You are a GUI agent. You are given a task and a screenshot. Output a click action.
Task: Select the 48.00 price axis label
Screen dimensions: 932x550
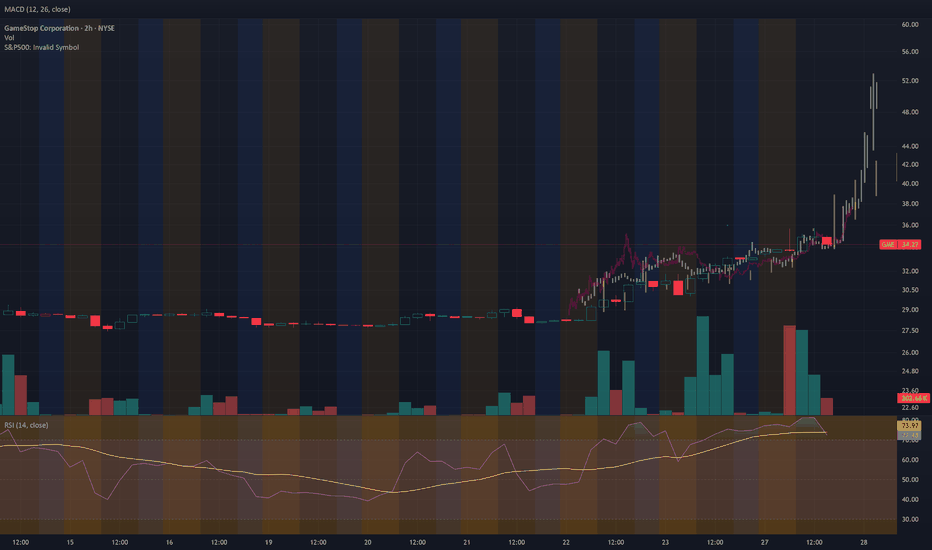[x=909, y=112]
